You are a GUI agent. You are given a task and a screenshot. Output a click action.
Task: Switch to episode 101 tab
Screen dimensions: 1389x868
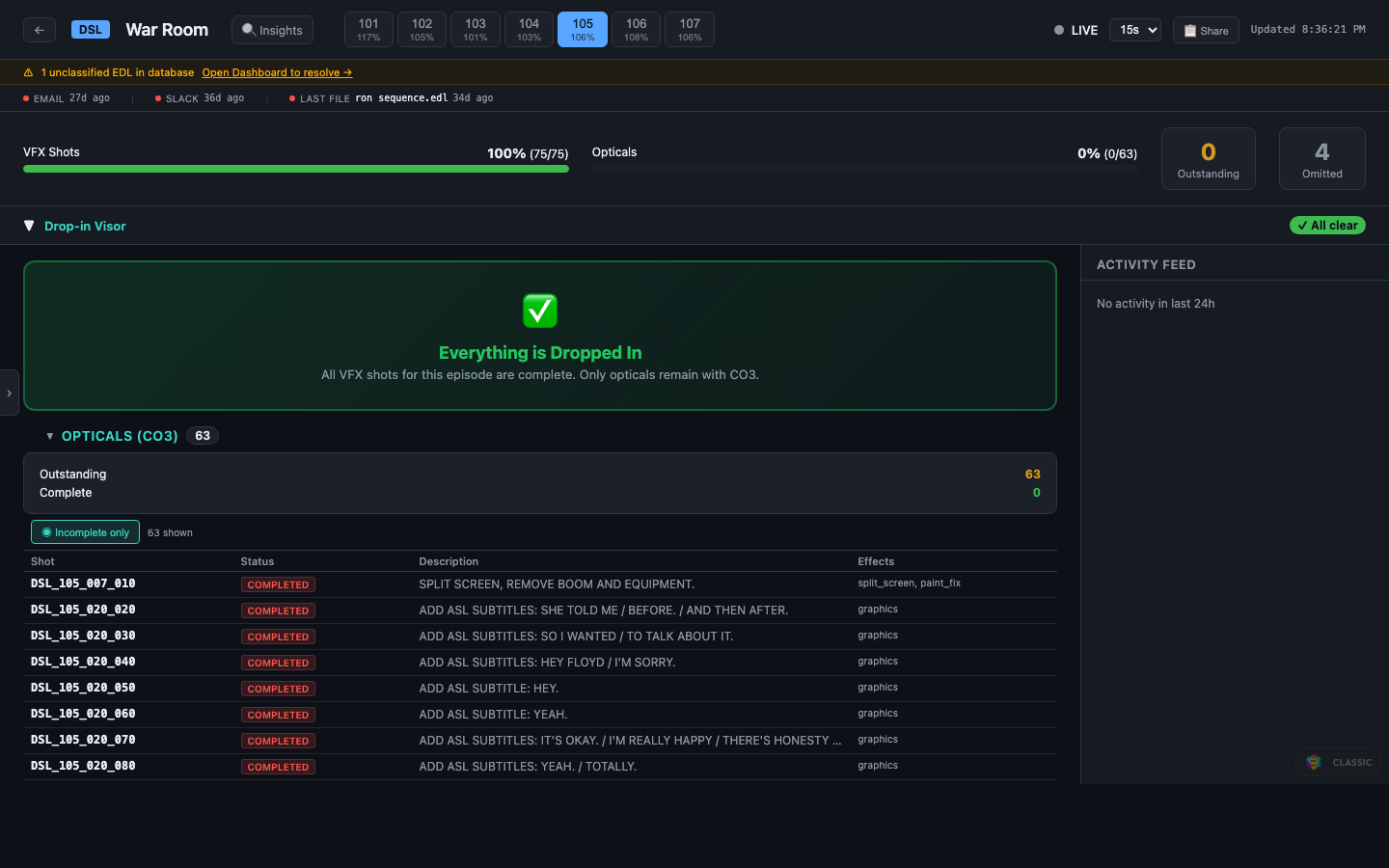point(368,29)
